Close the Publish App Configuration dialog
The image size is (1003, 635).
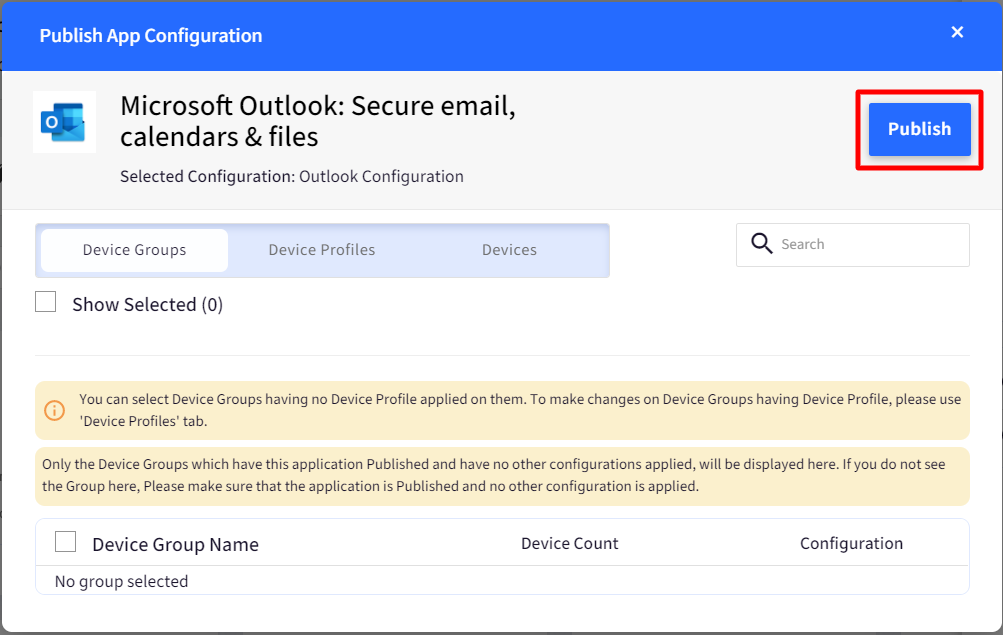(x=957, y=32)
